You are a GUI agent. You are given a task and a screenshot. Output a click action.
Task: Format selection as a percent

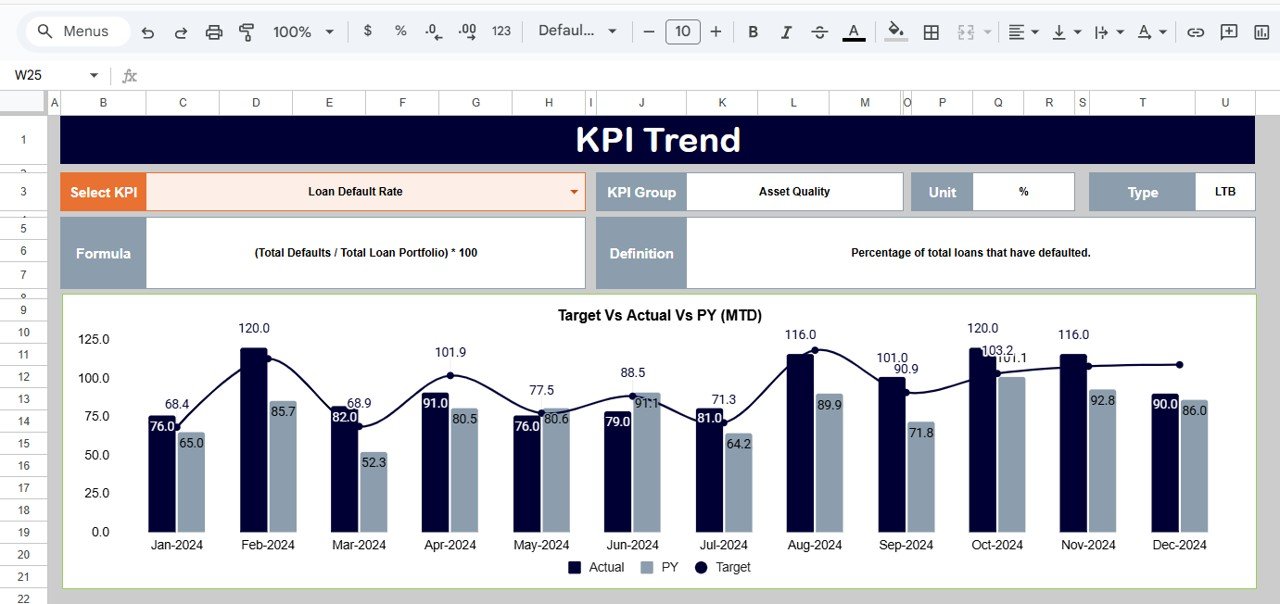[399, 31]
